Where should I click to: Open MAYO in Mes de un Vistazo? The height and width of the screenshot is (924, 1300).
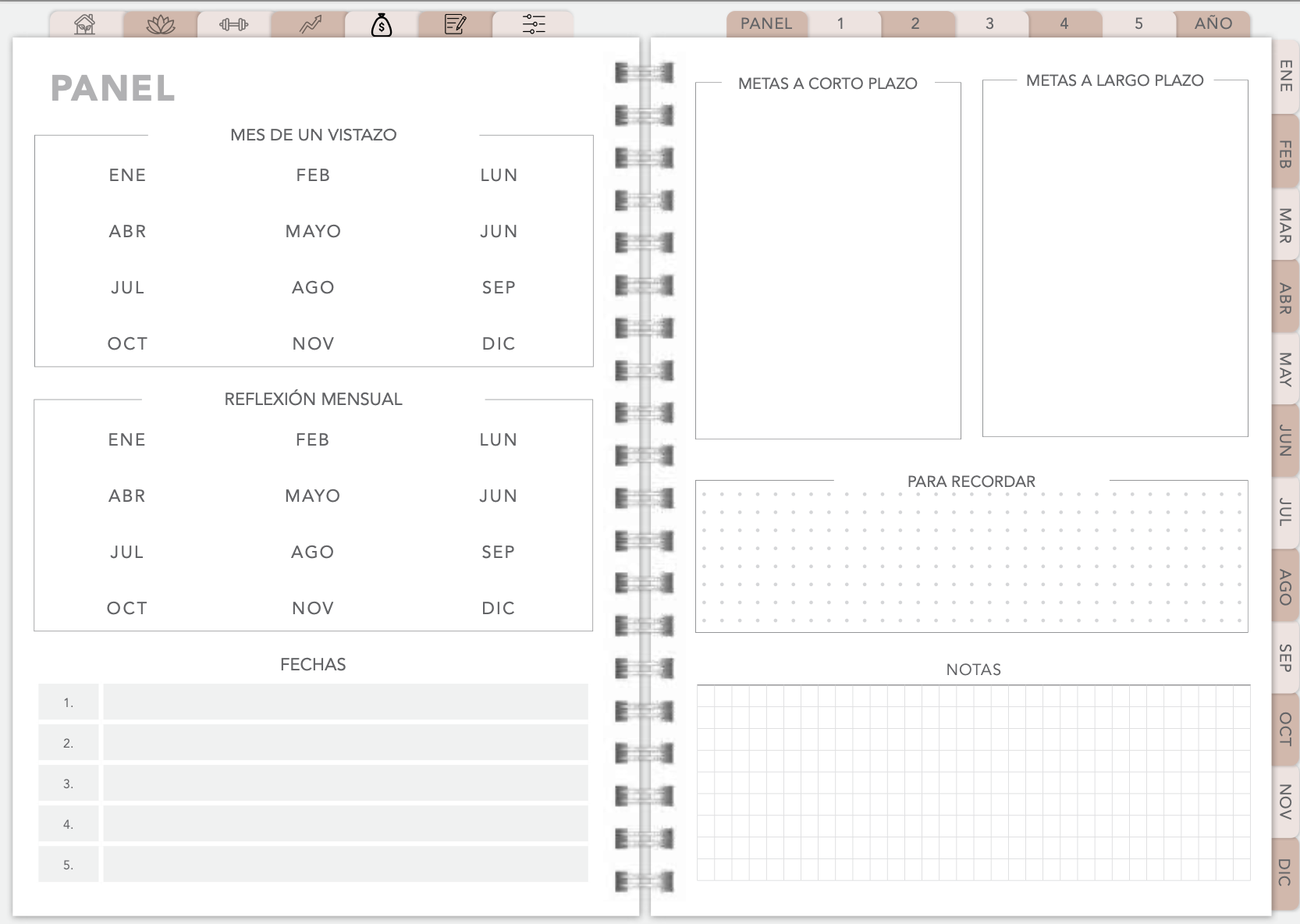pos(313,231)
